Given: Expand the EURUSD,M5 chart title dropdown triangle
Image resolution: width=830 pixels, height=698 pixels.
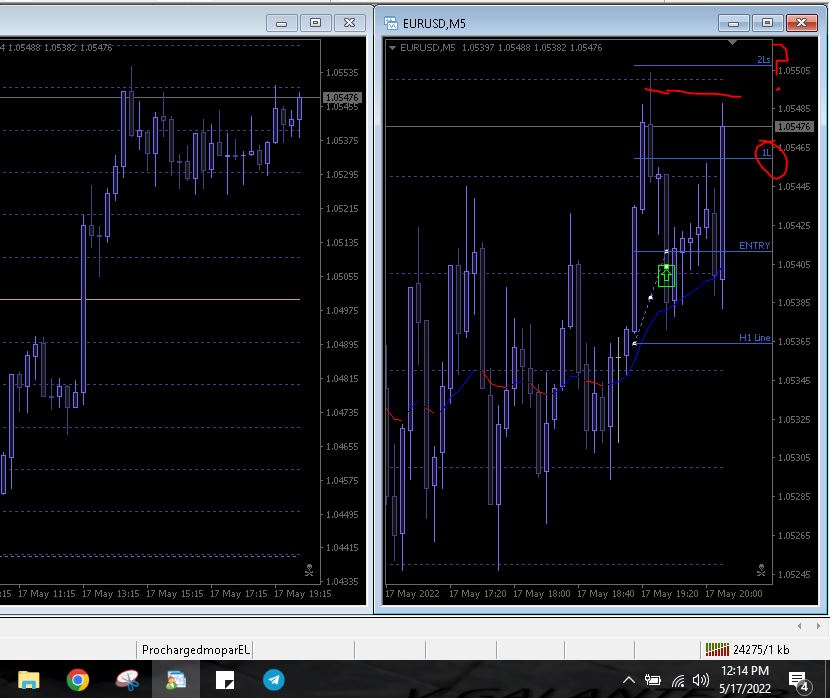Looking at the screenshot, I should (x=392, y=48).
